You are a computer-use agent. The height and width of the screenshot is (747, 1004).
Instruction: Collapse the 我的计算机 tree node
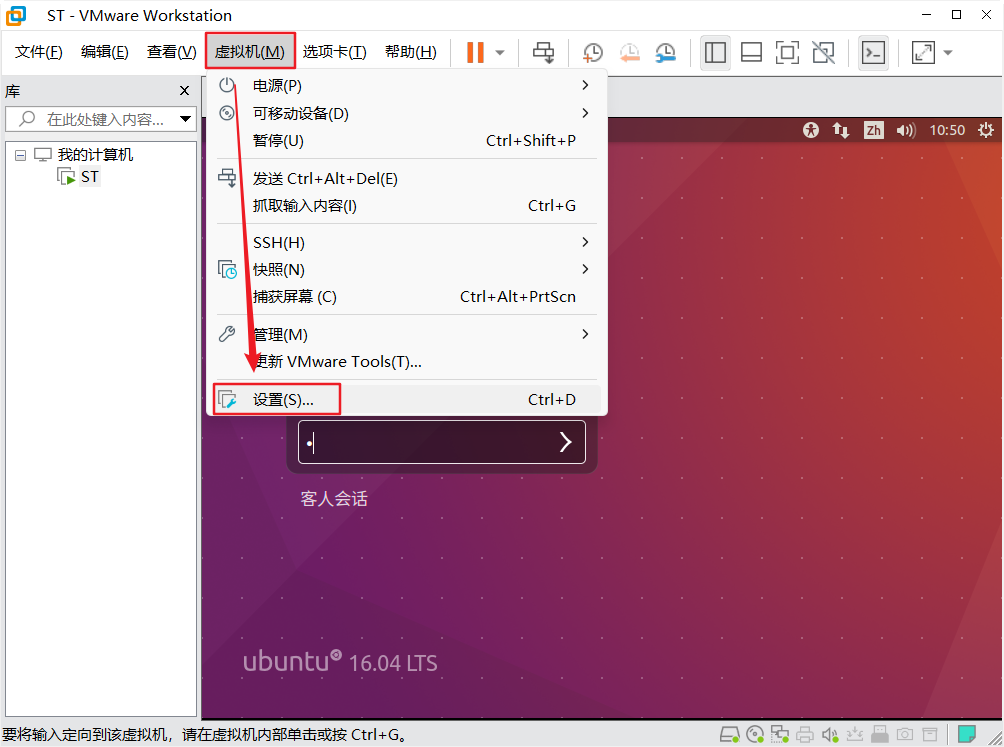(20, 155)
